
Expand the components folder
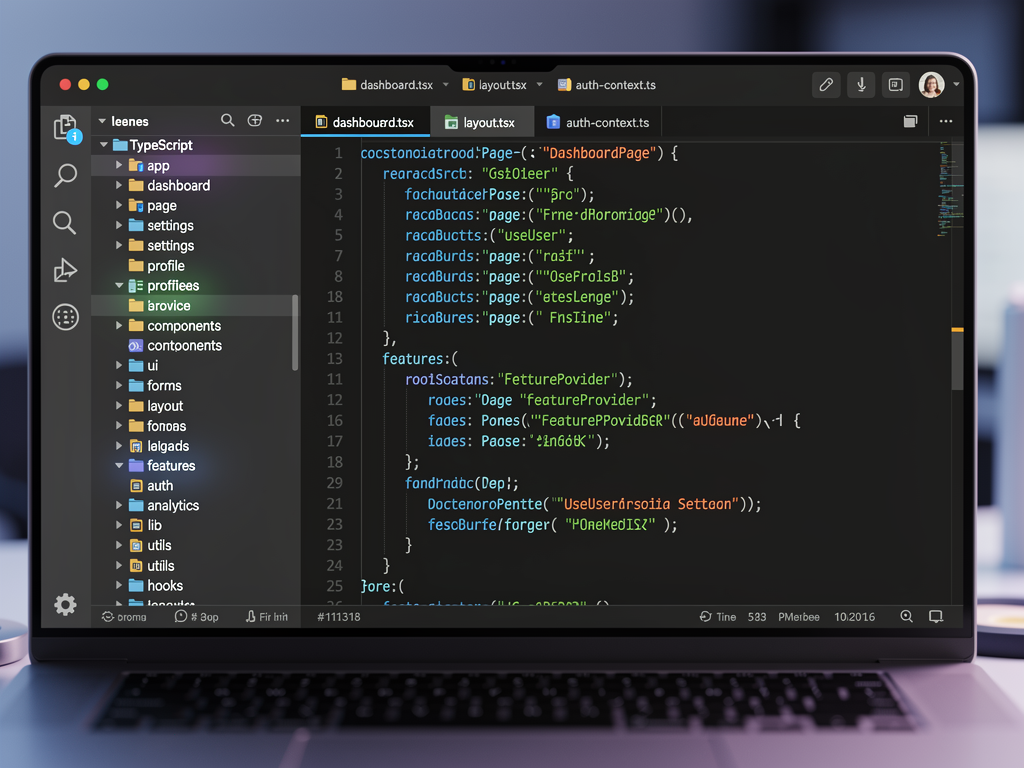click(x=119, y=325)
